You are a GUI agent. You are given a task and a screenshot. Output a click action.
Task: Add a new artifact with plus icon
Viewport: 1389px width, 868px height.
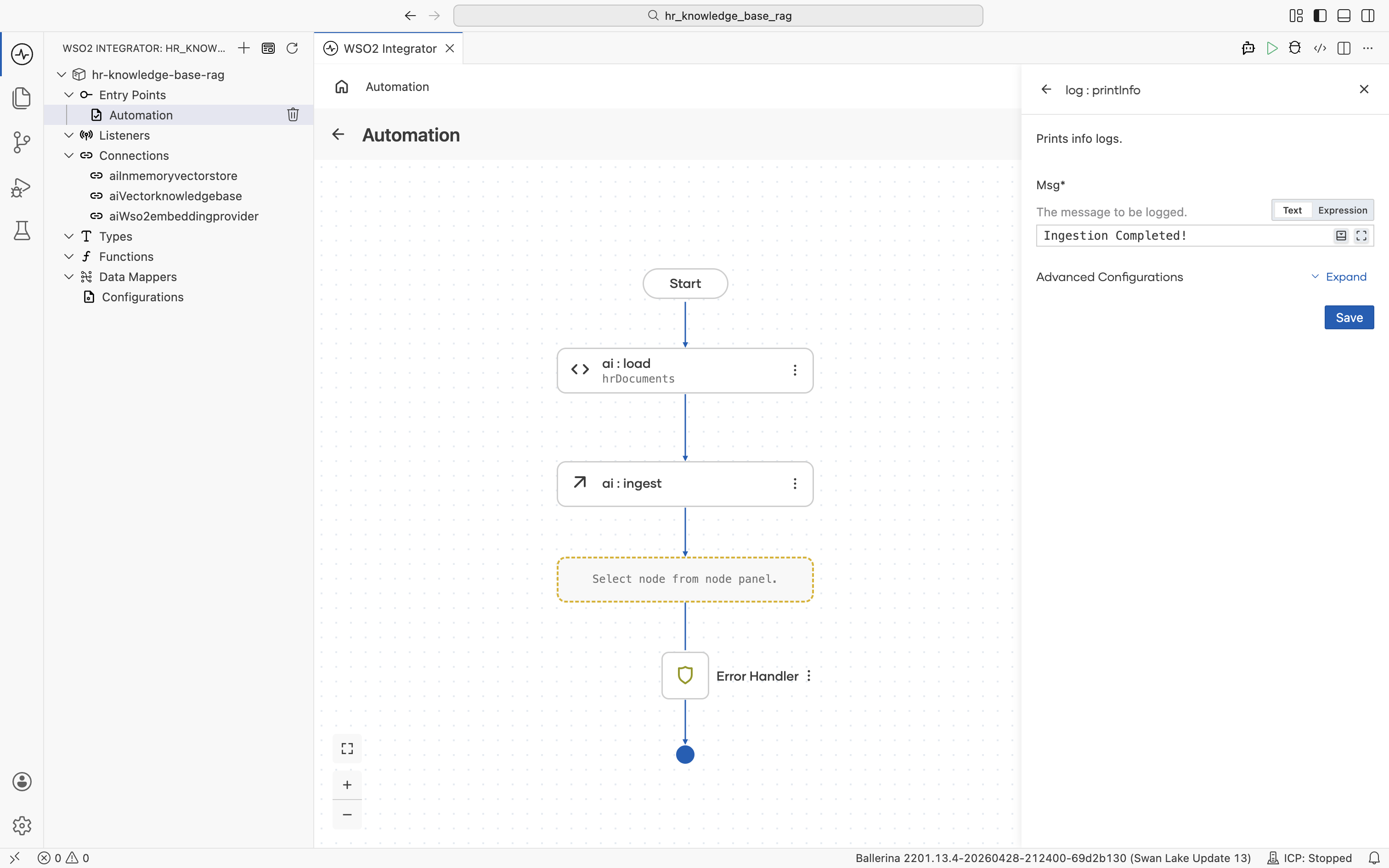click(244, 48)
